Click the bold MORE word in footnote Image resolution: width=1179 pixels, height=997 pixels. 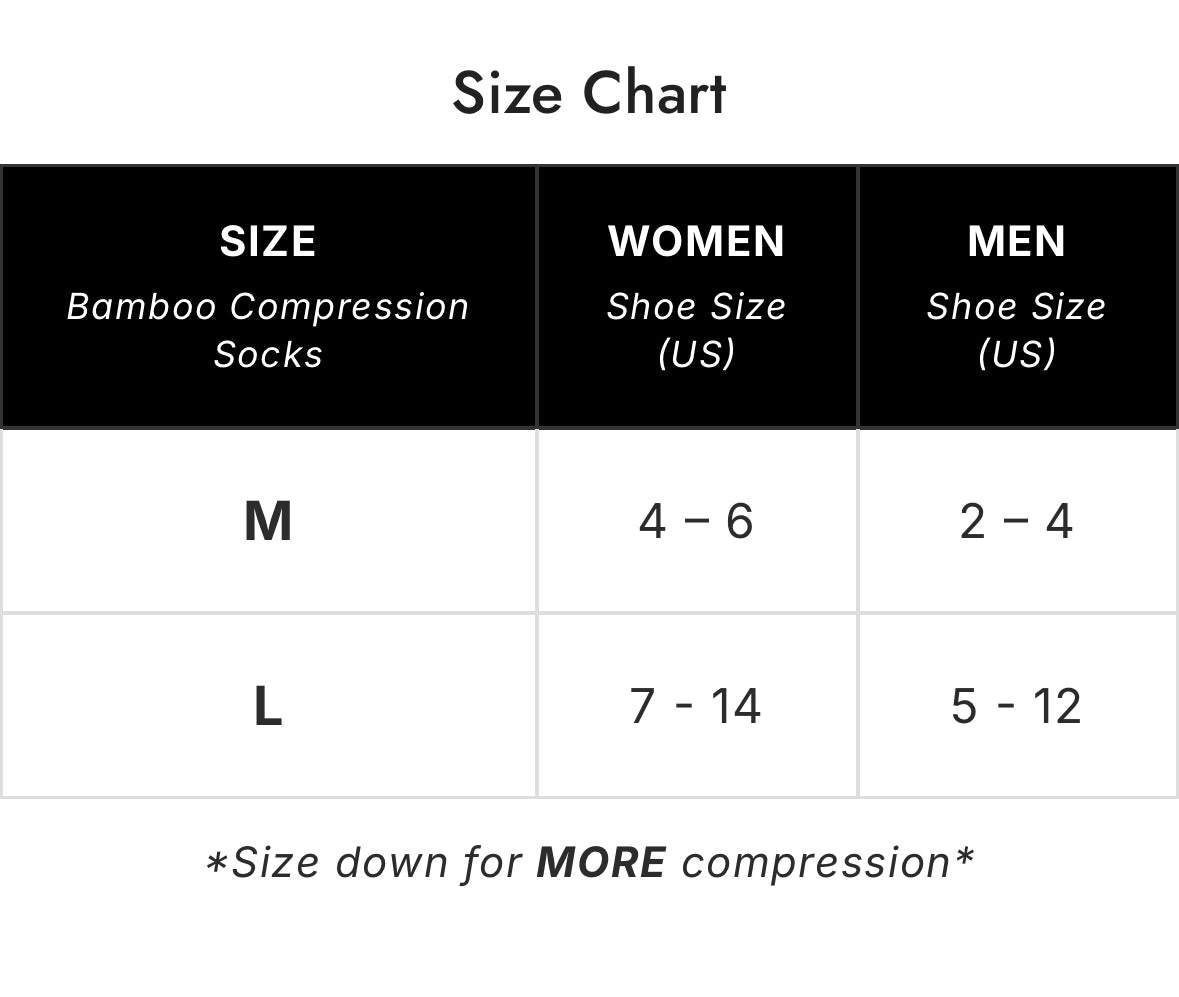(x=601, y=863)
